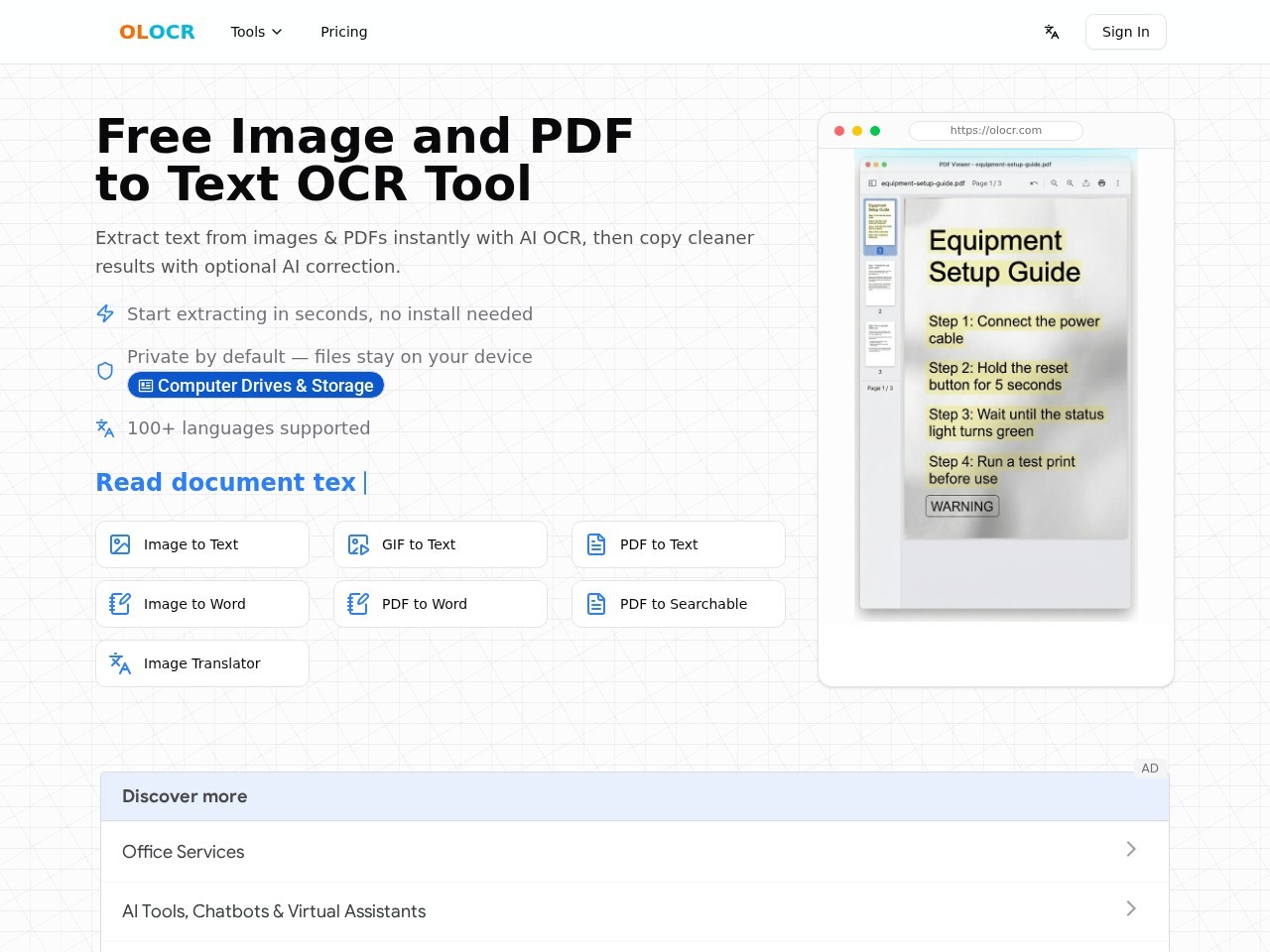1270x952 pixels.
Task: Click the Image Translator language icon
Action: coord(120,663)
